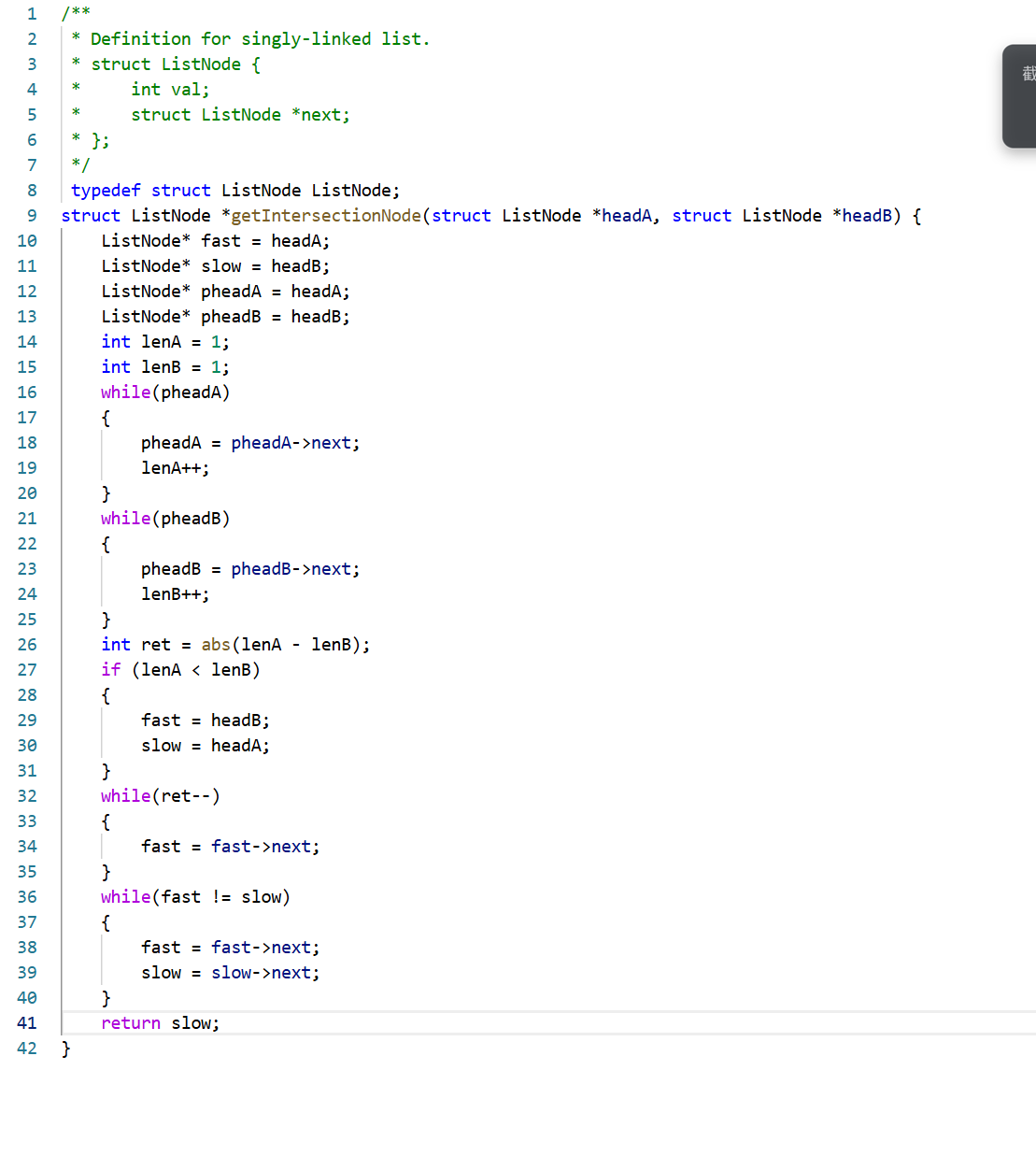Click the getIntersectionNode function name
Viewport: 1036px width, 1156px height.
[x=326, y=216]
